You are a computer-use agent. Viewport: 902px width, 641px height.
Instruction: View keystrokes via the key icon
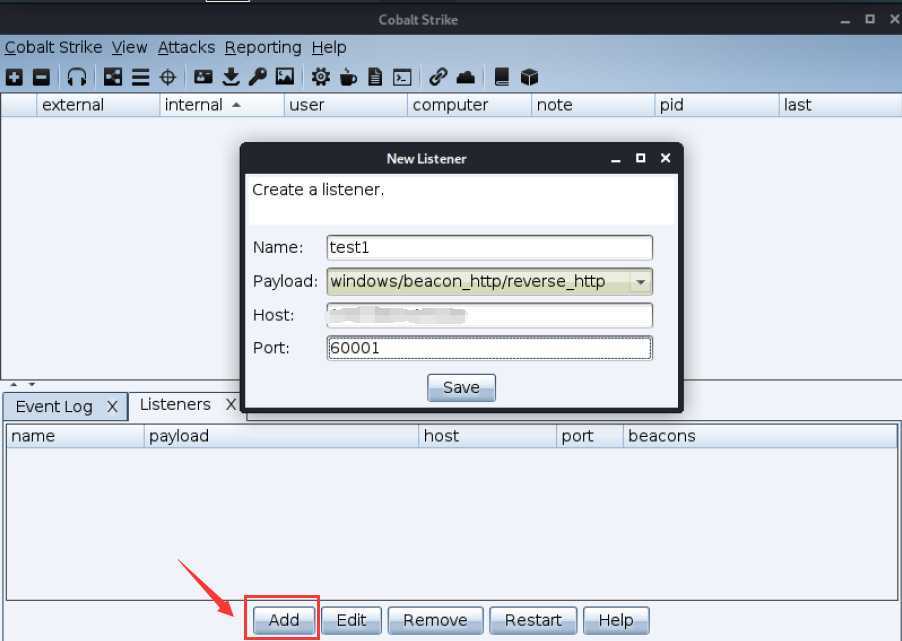point(257,77)
